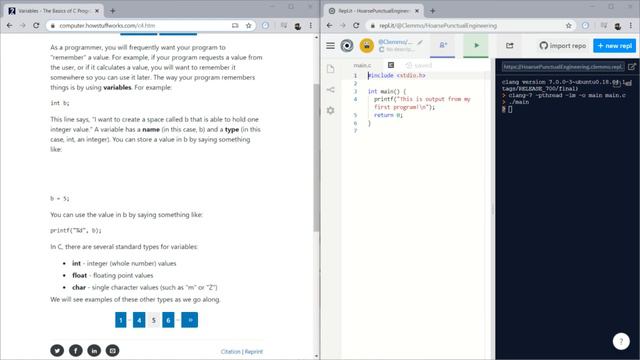The image size is (640, 360).
Task: Click the editor layout icon beside main.c
Action: [391, 65]
